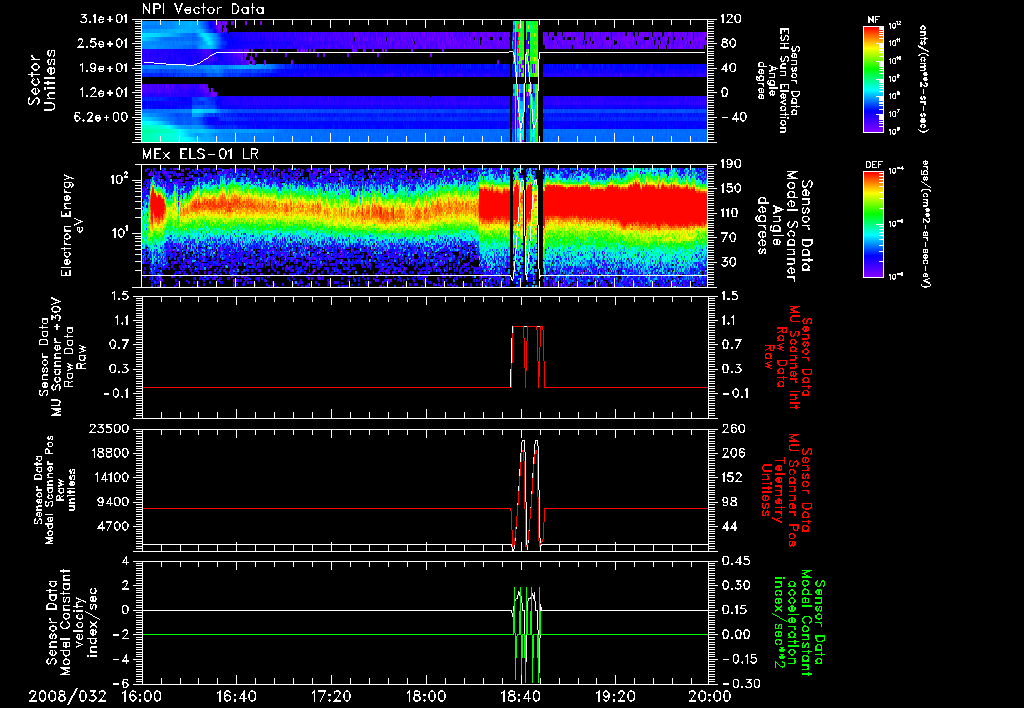The height and width of the screenshot is (708, 1024).
Task: Click the 'NPI Vector Data' panel title
Action: click(x=203, y=9)
